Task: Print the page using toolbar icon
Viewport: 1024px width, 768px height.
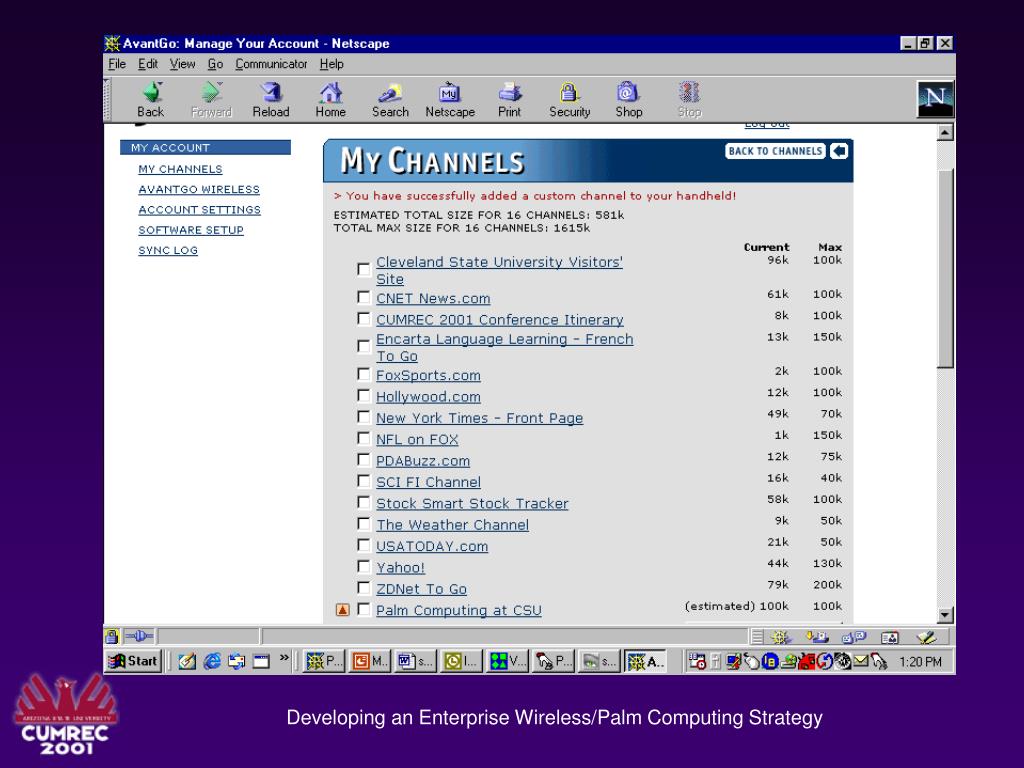Action: (x=509, y=99)
